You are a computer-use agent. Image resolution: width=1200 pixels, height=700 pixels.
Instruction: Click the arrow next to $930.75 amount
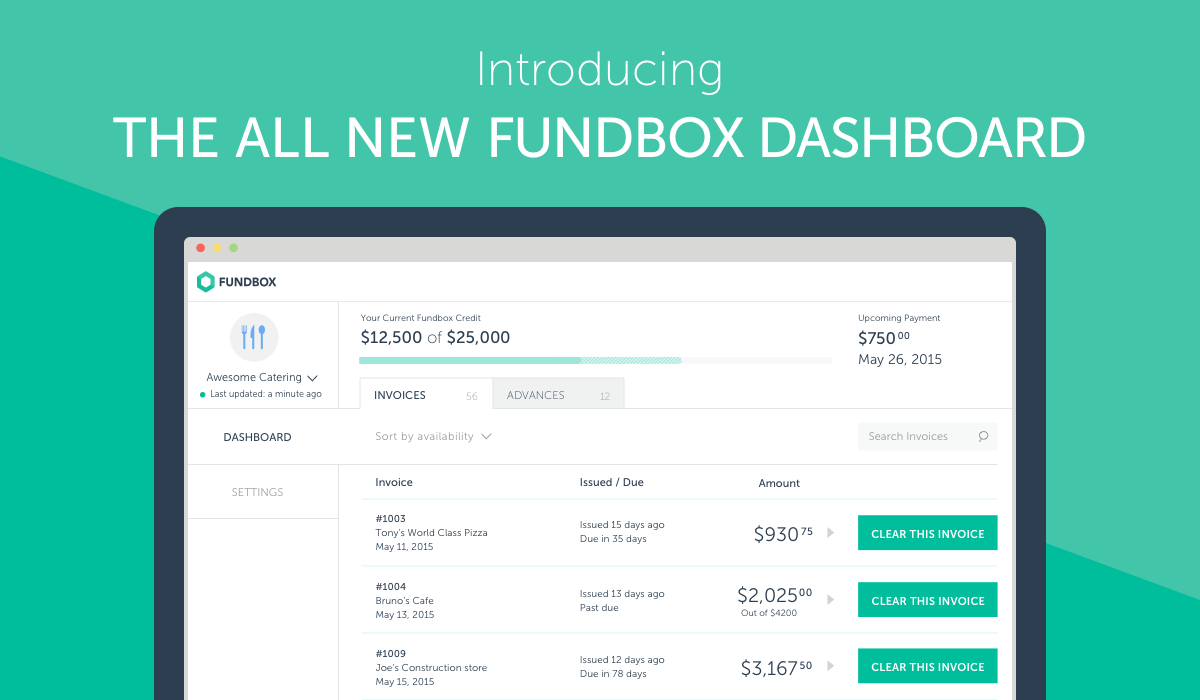[830, 533]
